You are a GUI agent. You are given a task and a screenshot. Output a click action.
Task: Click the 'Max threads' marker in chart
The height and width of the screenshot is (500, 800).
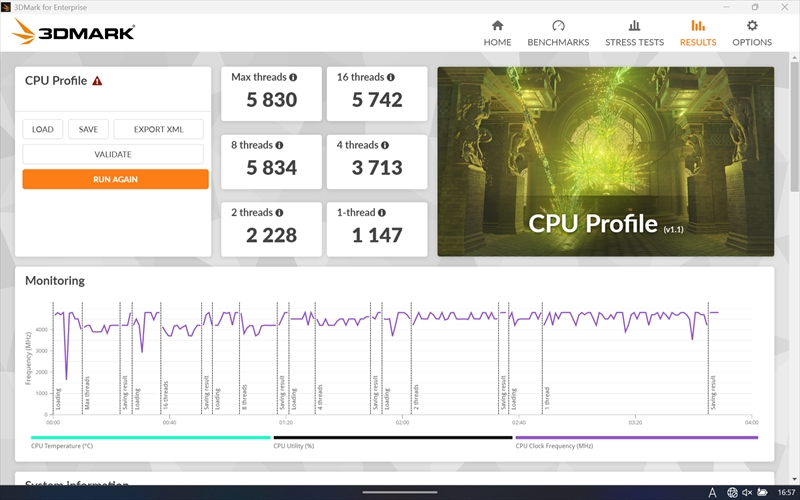[87, 392]
